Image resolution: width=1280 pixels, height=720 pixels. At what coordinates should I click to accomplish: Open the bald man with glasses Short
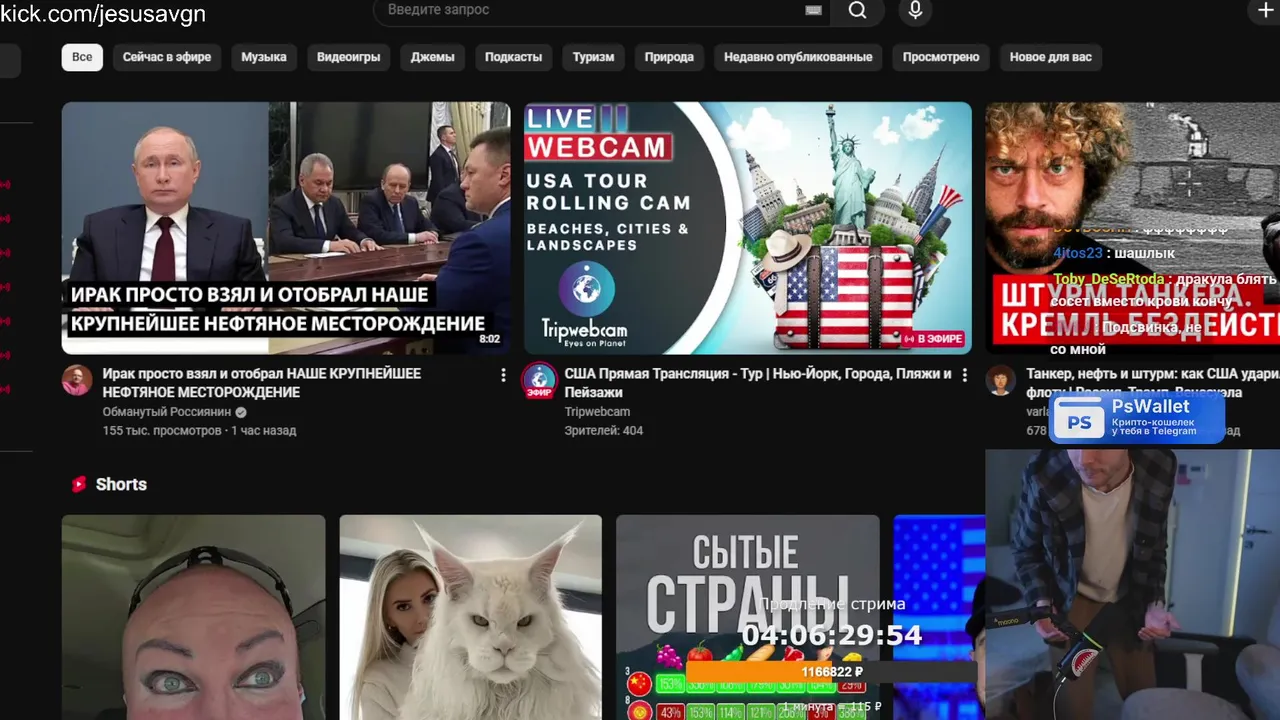194,617
